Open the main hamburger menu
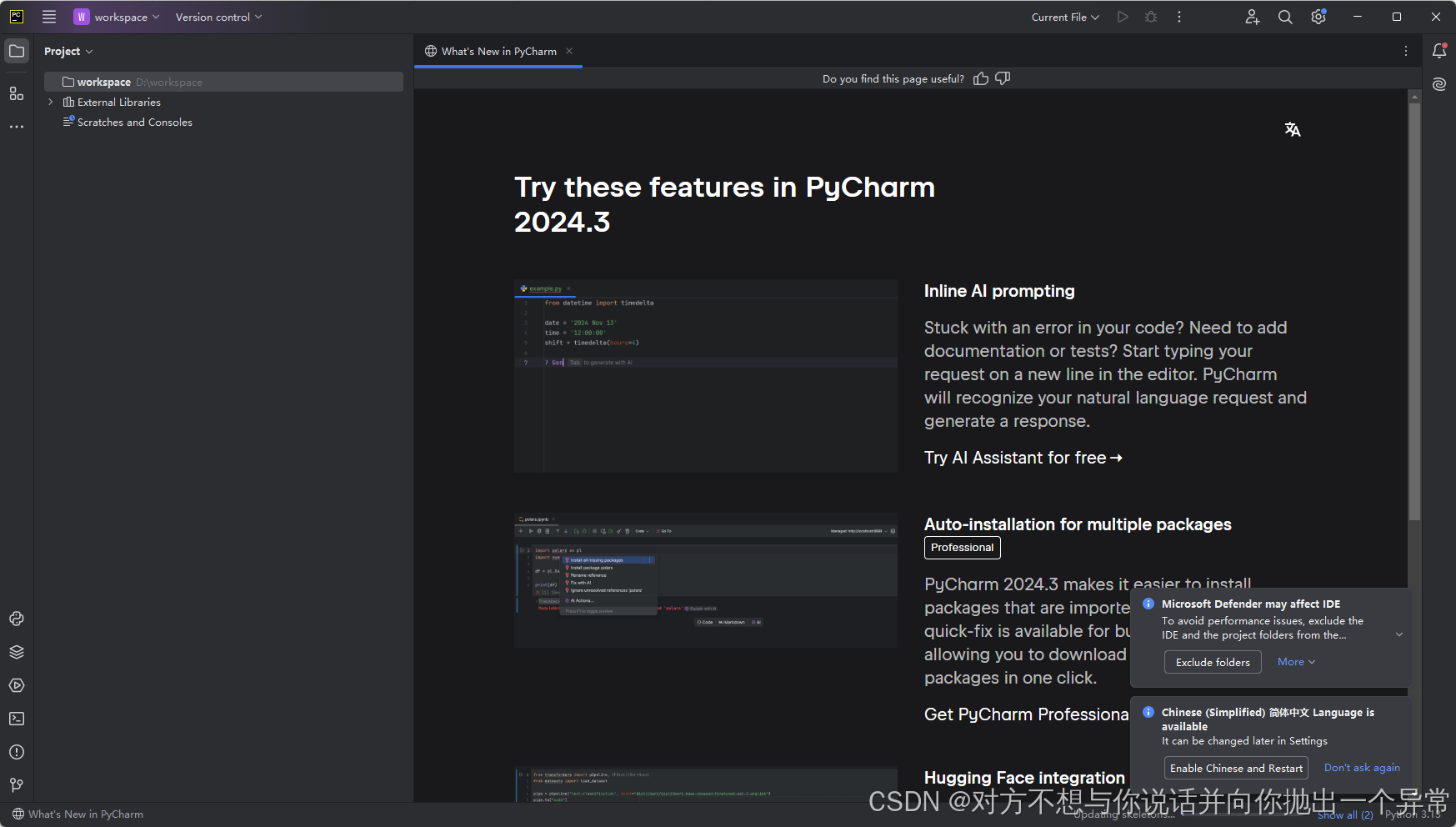This screenshot has width=1456, height=827. [x=49, y=17]
